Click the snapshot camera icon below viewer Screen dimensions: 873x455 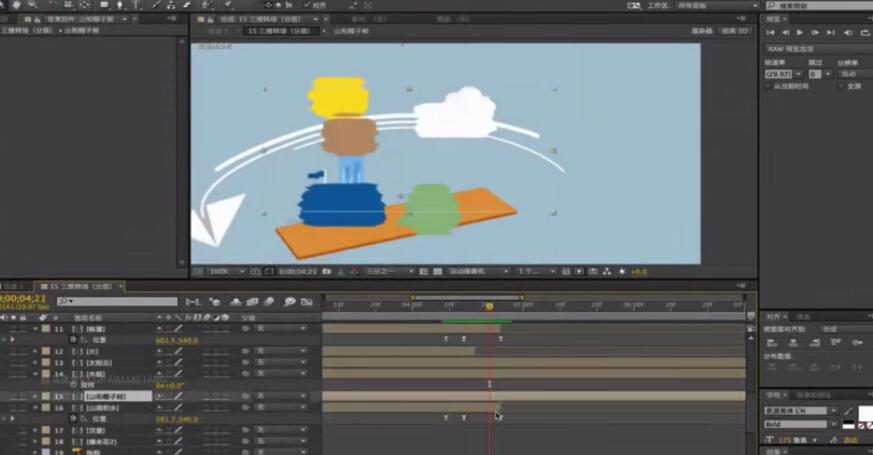tap(327, 271)
